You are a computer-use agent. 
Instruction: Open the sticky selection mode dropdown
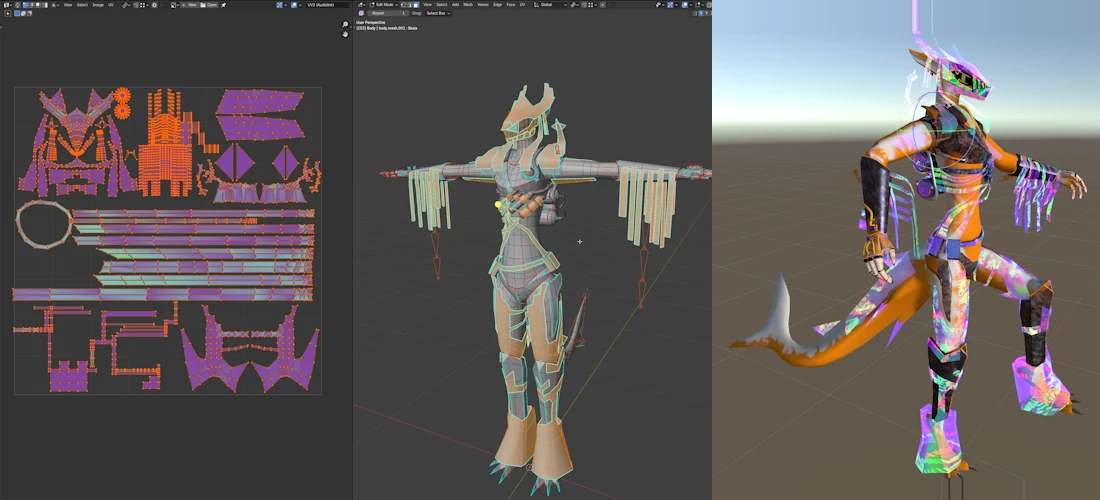[x=55, y=5]
